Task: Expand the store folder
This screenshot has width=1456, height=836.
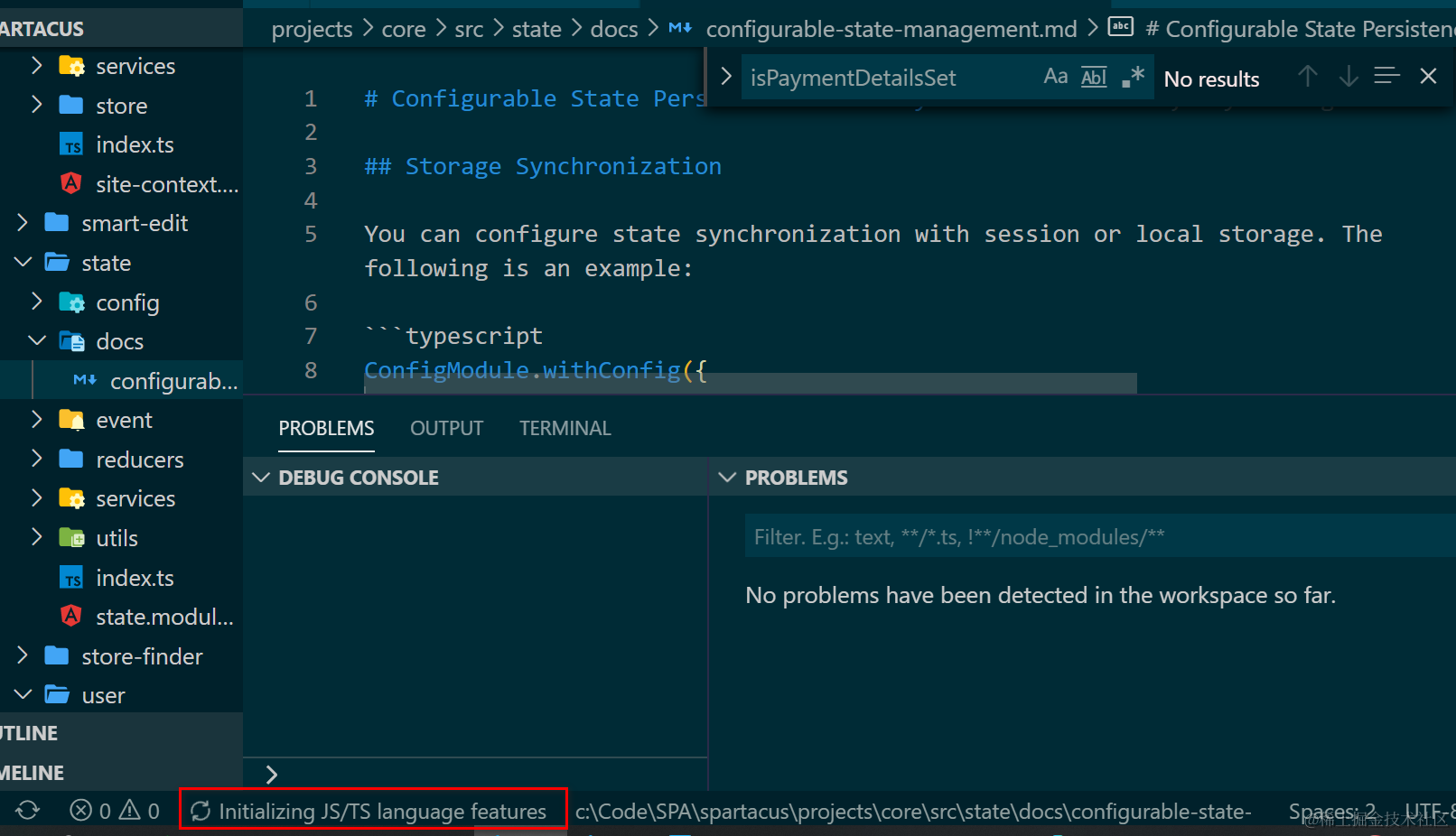Action: coord(37,105)
